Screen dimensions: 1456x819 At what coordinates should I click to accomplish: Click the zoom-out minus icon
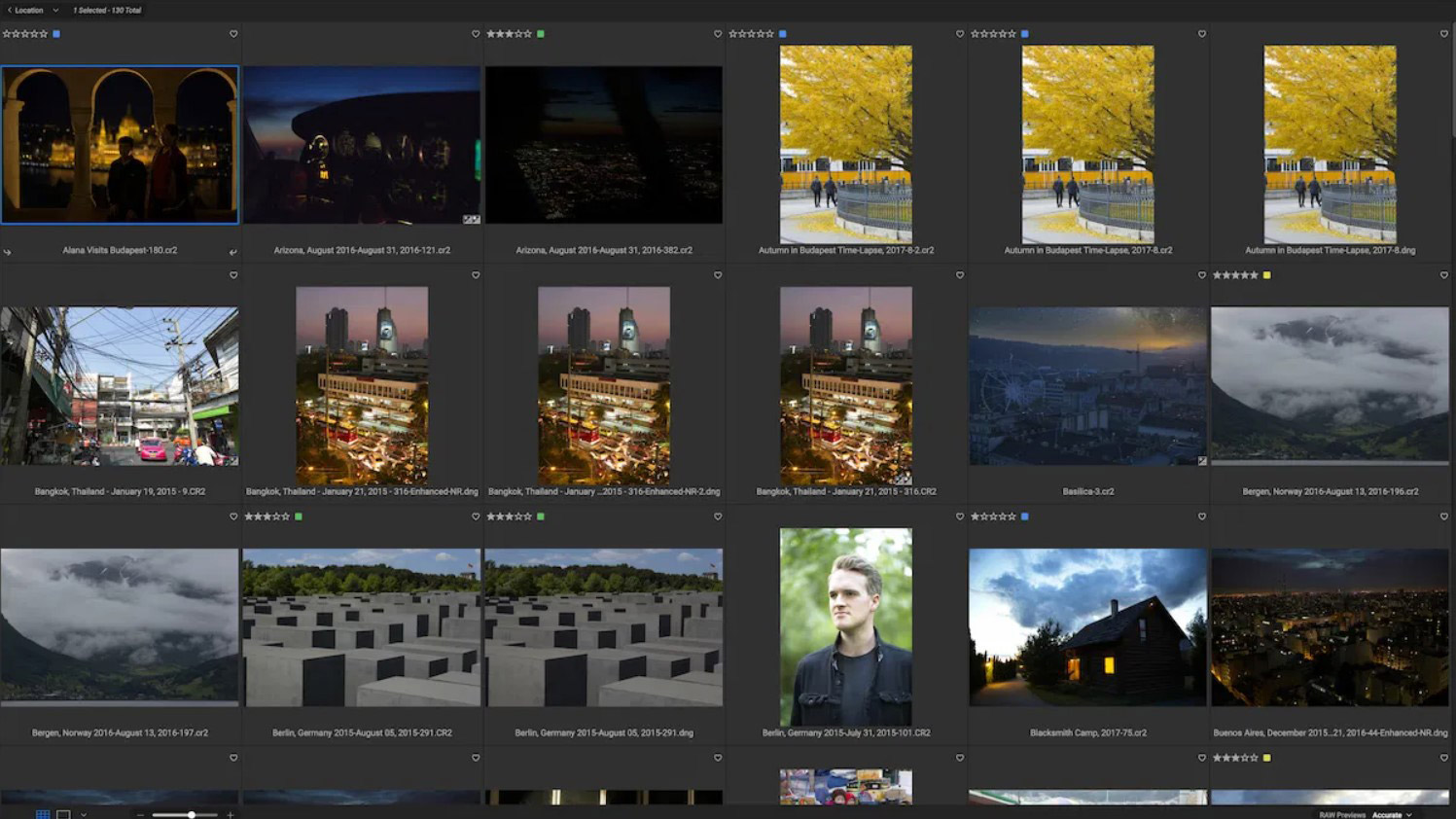point(140,815)
